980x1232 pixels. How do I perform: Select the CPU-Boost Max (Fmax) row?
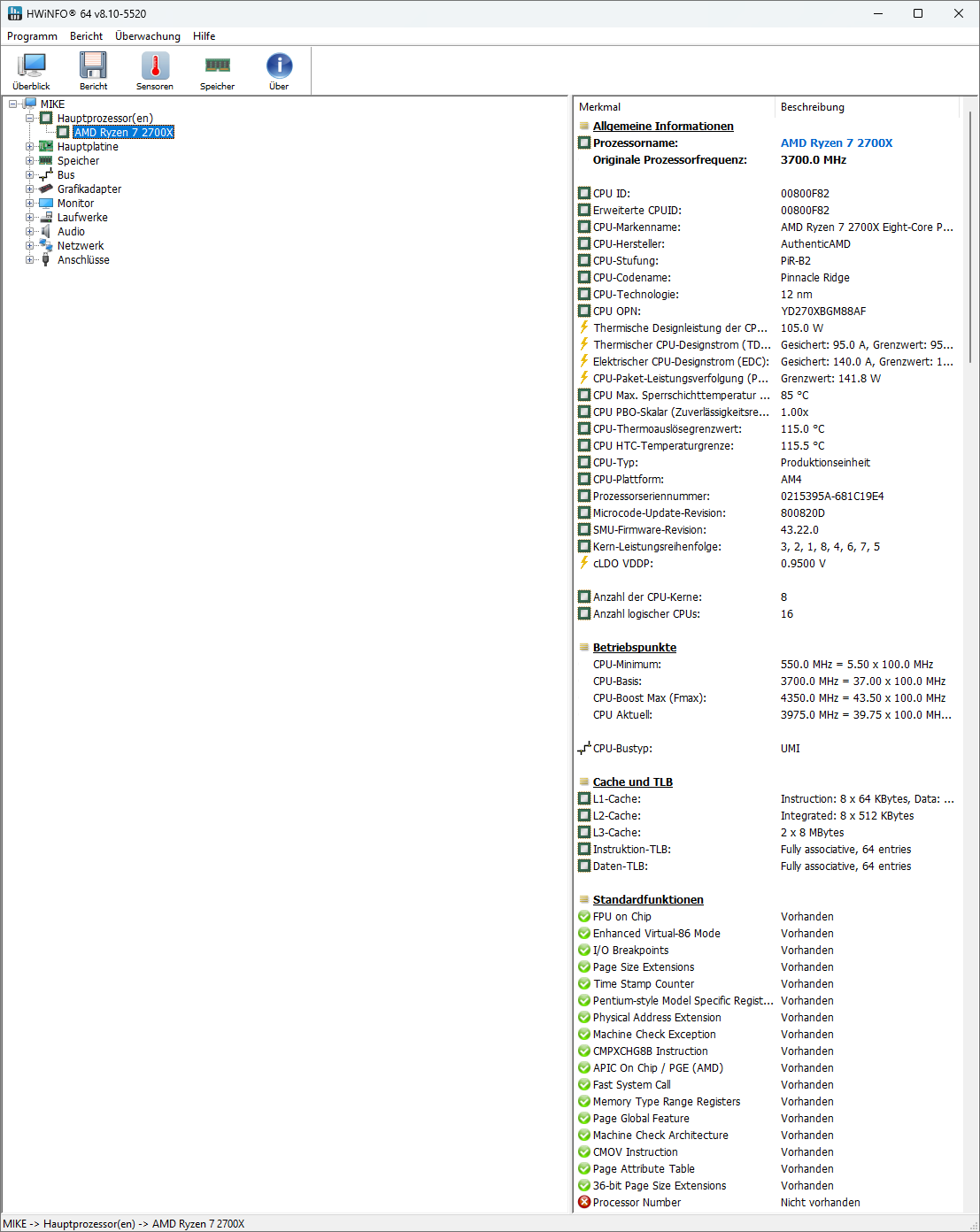tap(767, 698)
